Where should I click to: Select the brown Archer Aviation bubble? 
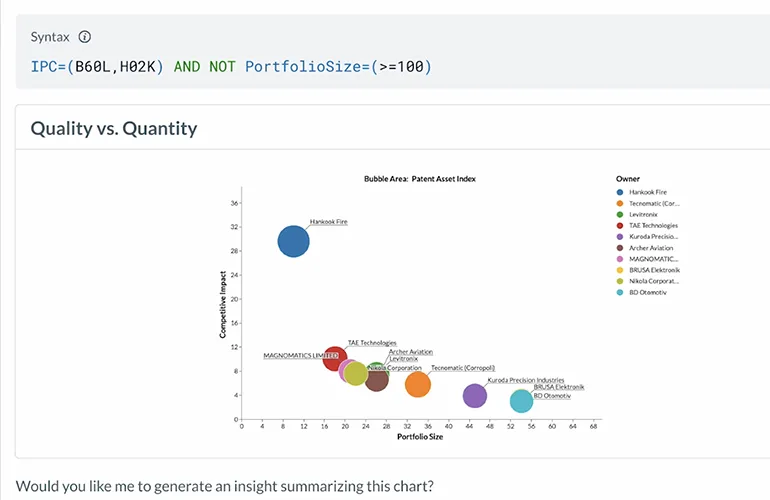[378, 380]
